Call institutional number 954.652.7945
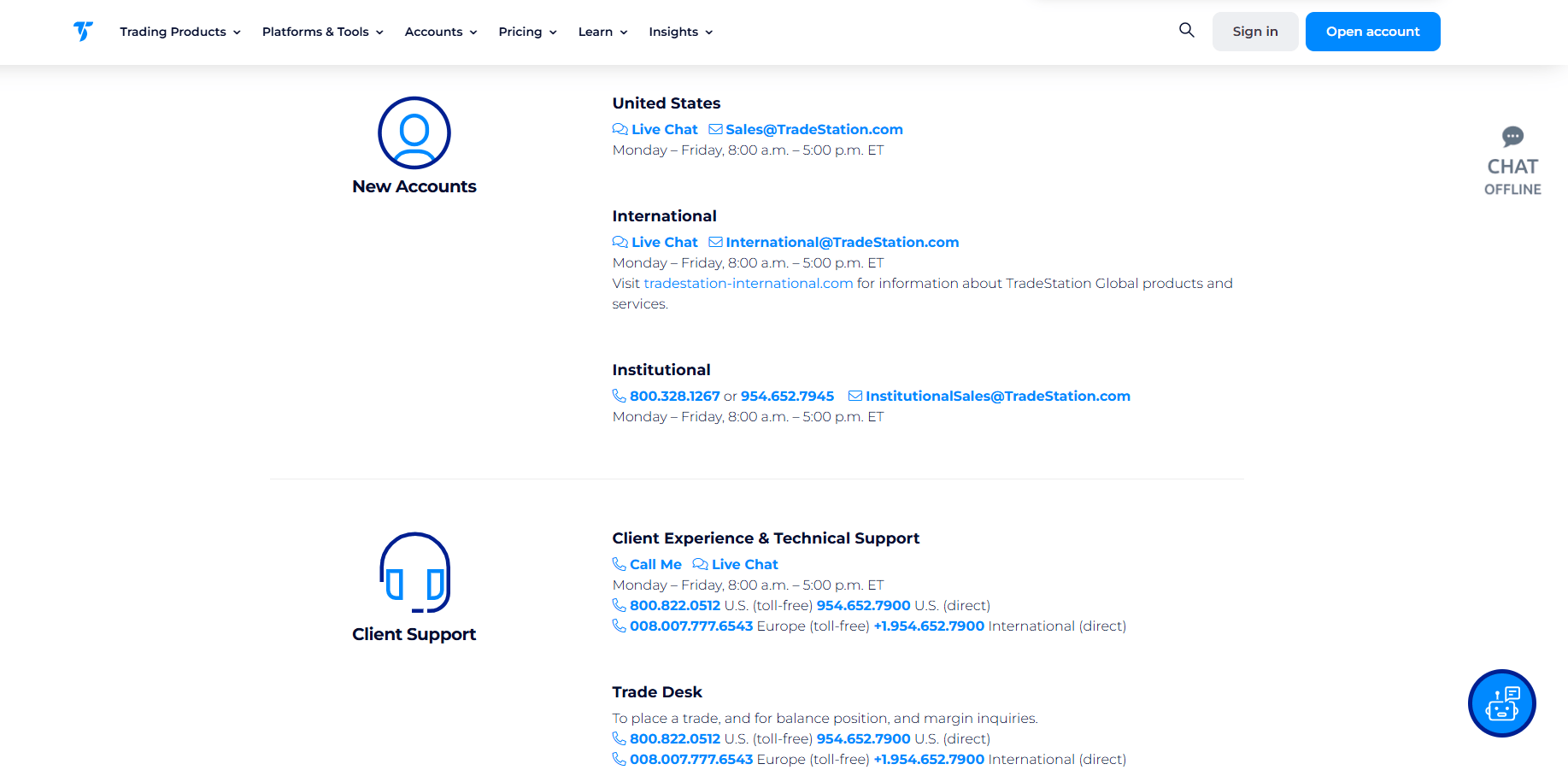1568x770 pixels. [x=787, y=396]
